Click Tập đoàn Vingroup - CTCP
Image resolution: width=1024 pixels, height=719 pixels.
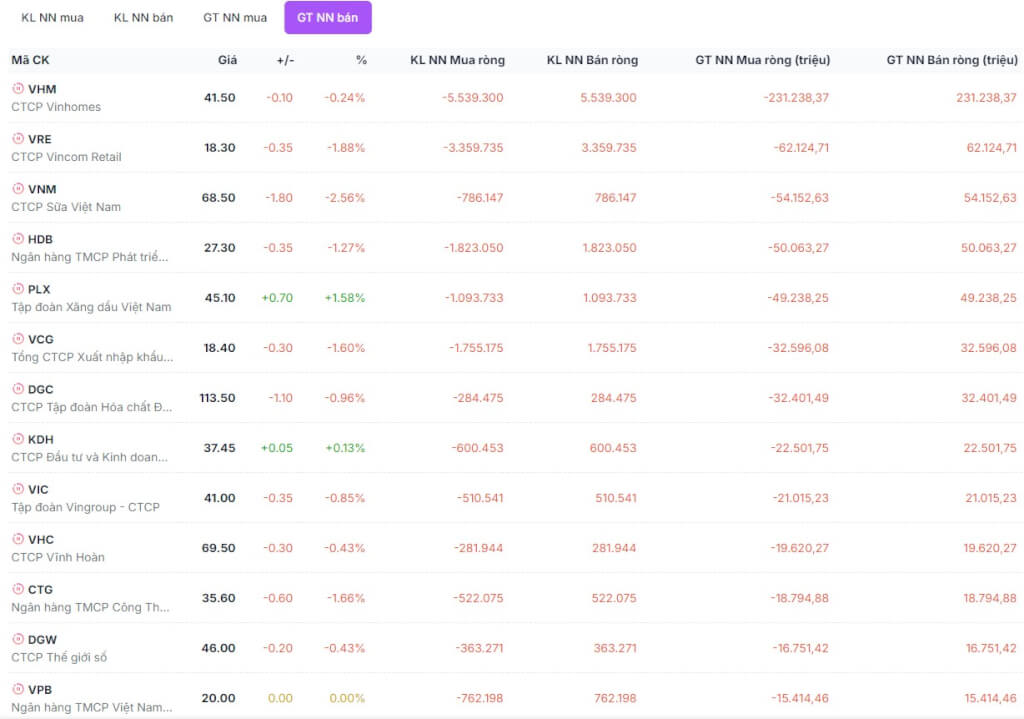click(86, 507)
